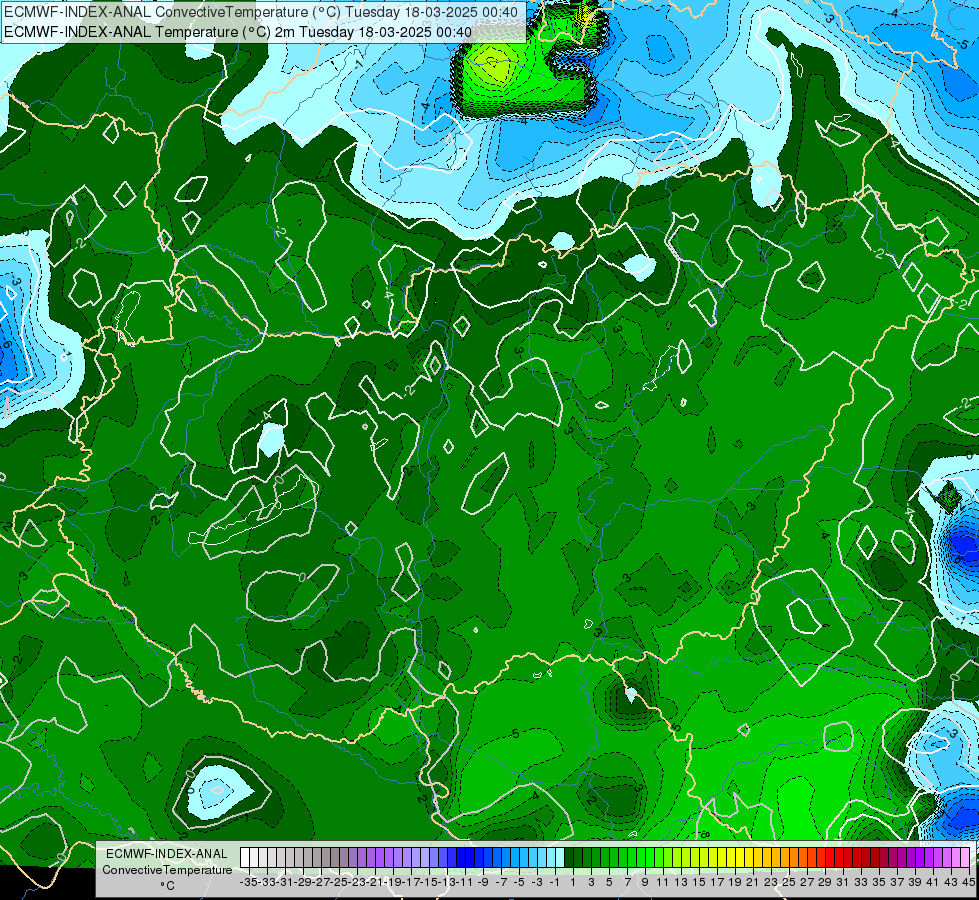Click the 5 value on the legend scale
This screenshot has height=900, width=979.
tap(609, 882)
